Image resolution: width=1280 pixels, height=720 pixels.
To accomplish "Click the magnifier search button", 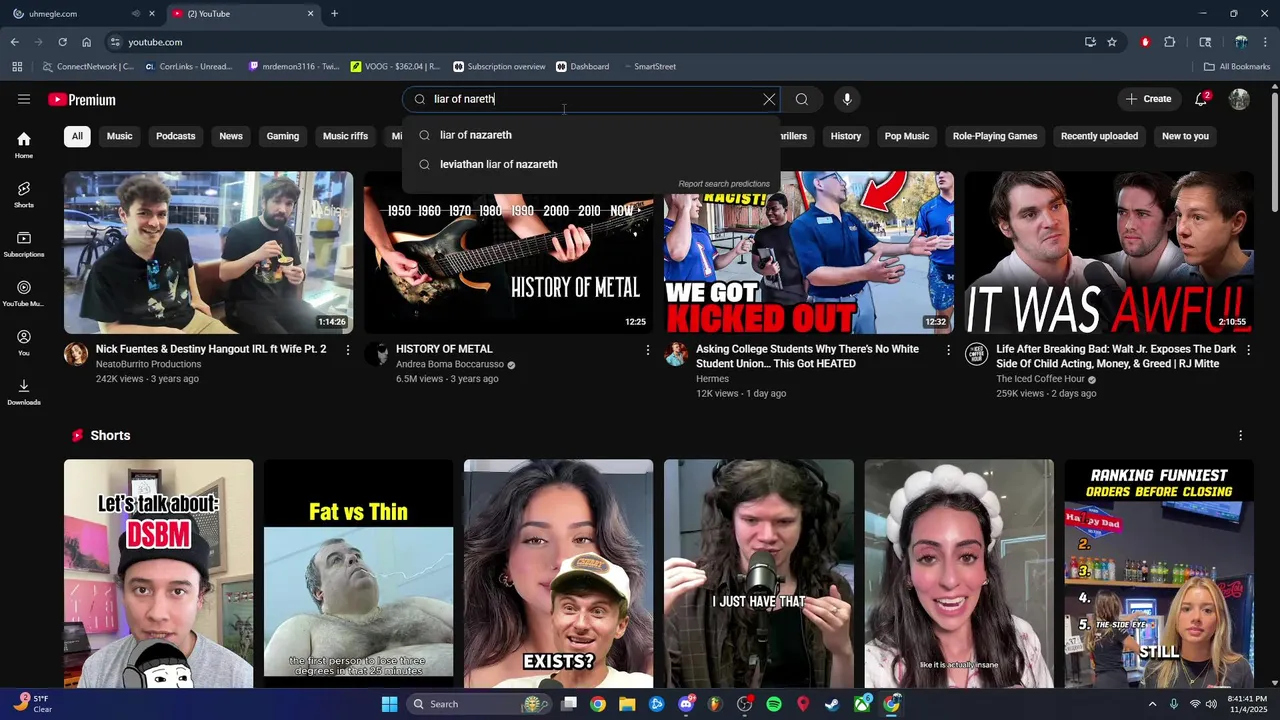I will pyautogui.click(x=801, y=99).
